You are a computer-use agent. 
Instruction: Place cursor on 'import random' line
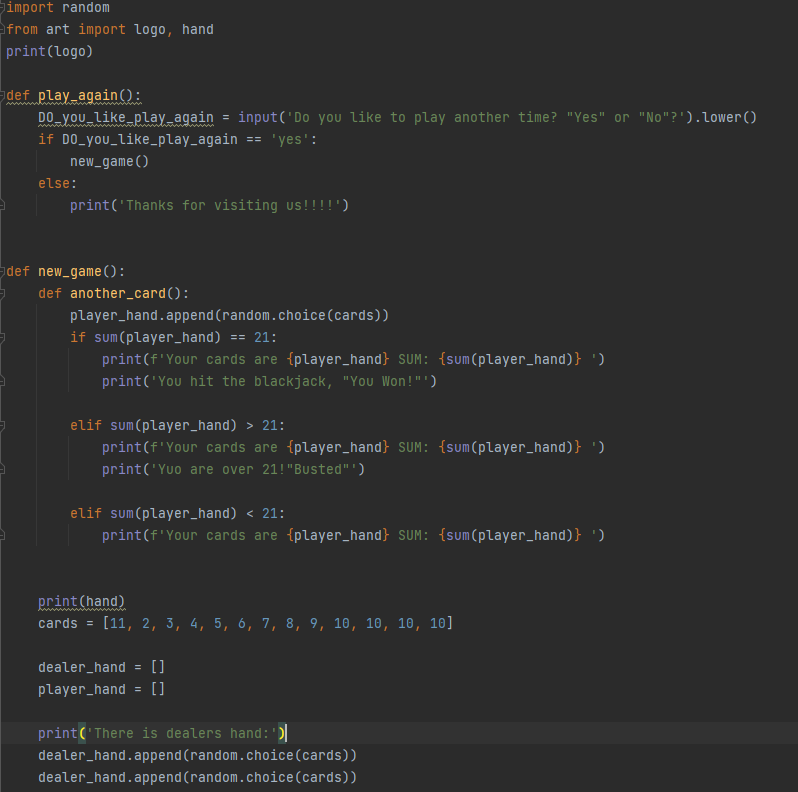click(x=58, y=8)
